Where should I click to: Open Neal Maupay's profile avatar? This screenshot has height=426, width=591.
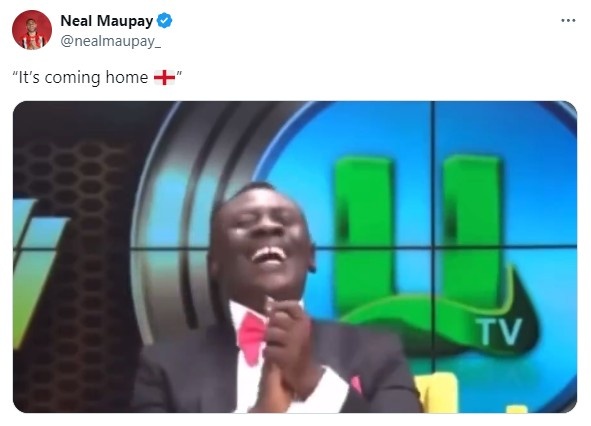[x=32, y=29]
